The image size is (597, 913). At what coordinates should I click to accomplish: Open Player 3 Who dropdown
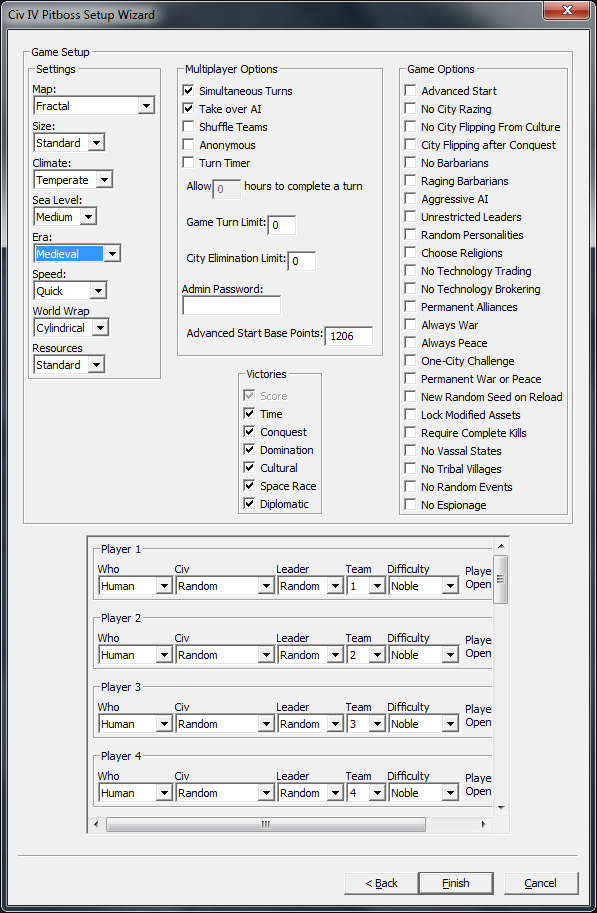(135, 724)
